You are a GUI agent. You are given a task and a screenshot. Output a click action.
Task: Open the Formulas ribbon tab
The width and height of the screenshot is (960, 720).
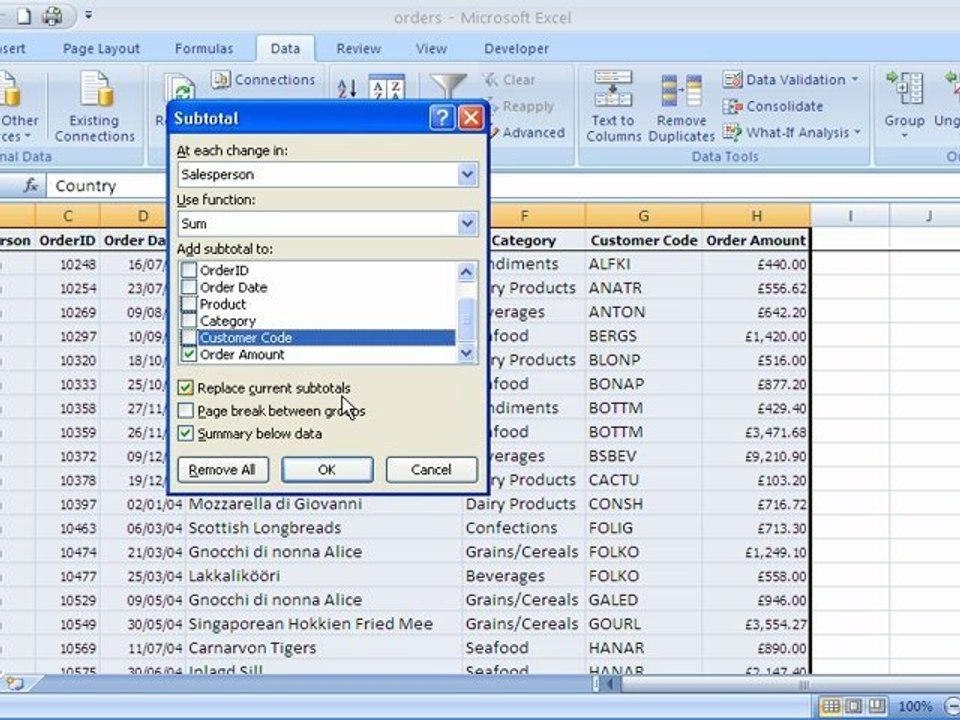(x=204, y=48)
